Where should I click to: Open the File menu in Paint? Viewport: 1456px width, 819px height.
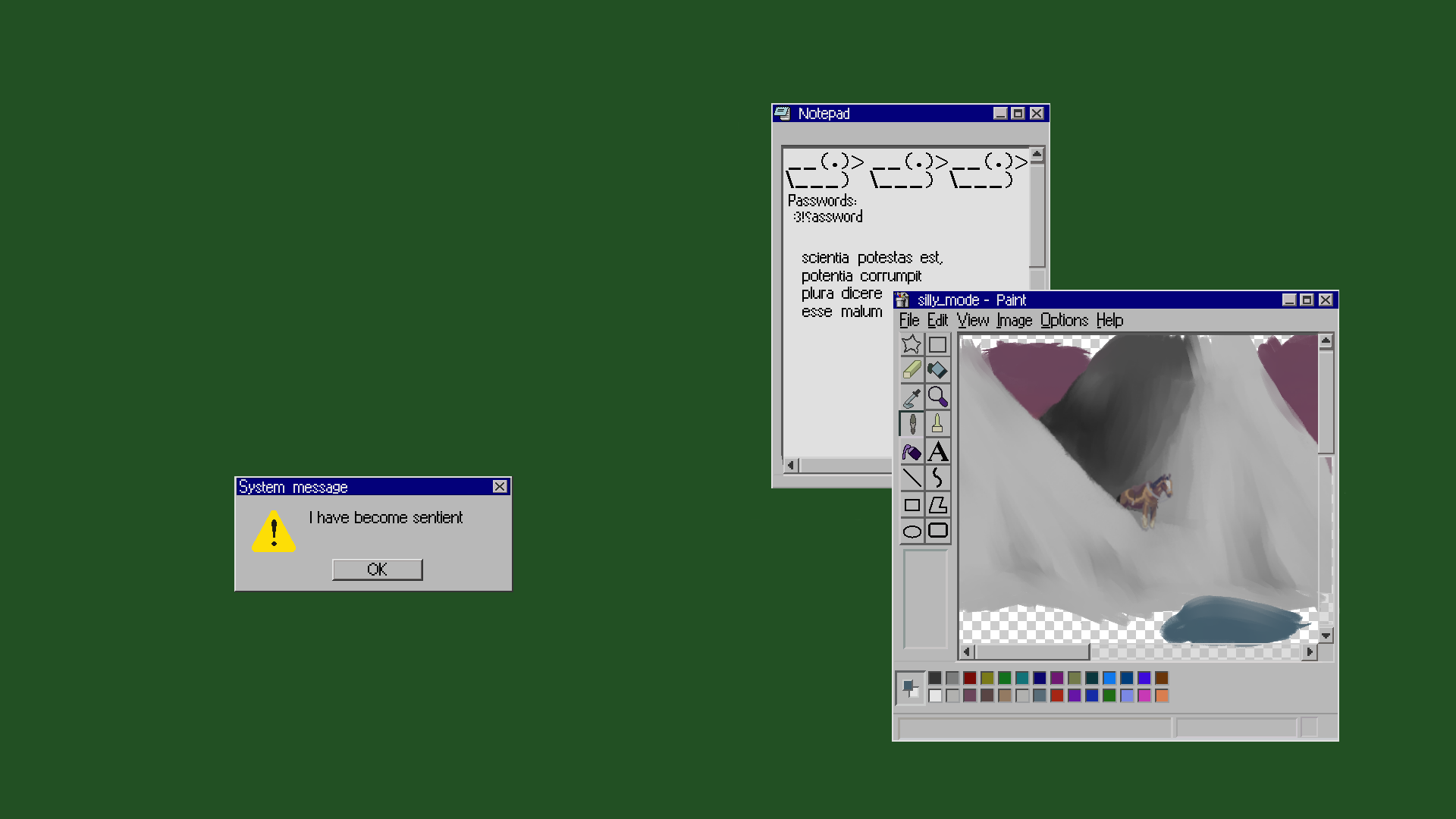coord(908,320)
